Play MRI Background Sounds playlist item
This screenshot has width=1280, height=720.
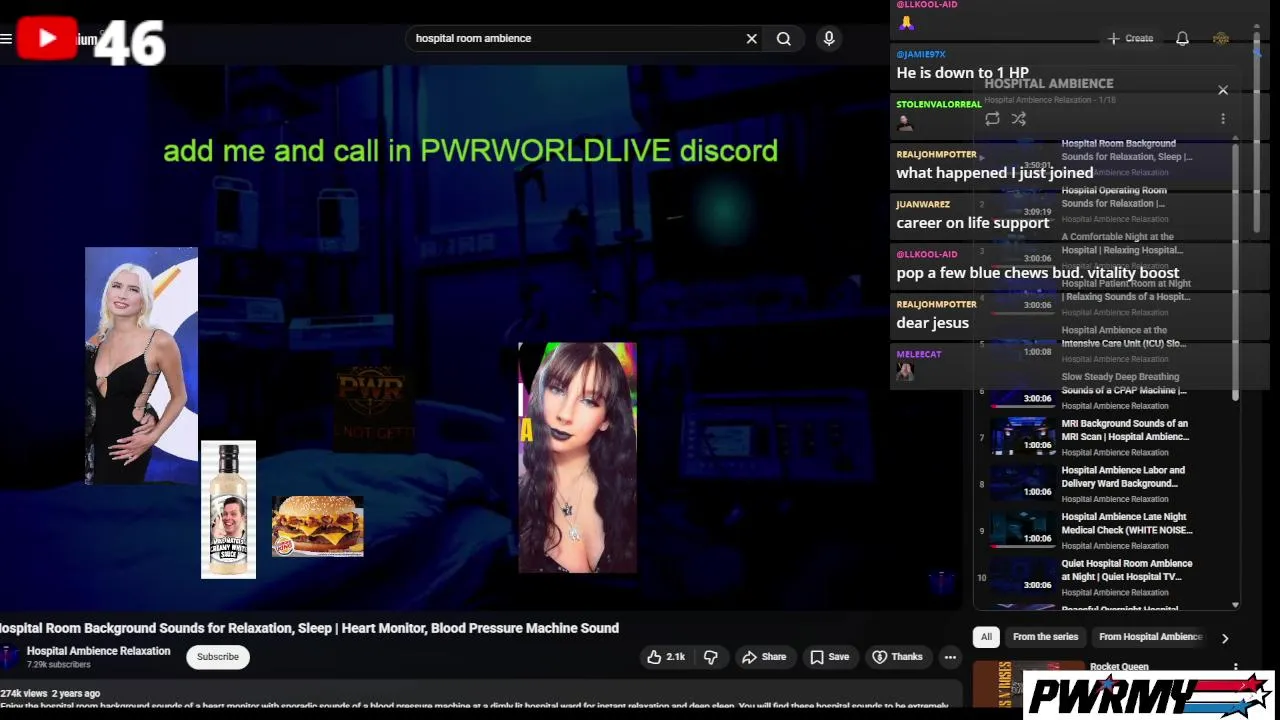pos(1100,437)
